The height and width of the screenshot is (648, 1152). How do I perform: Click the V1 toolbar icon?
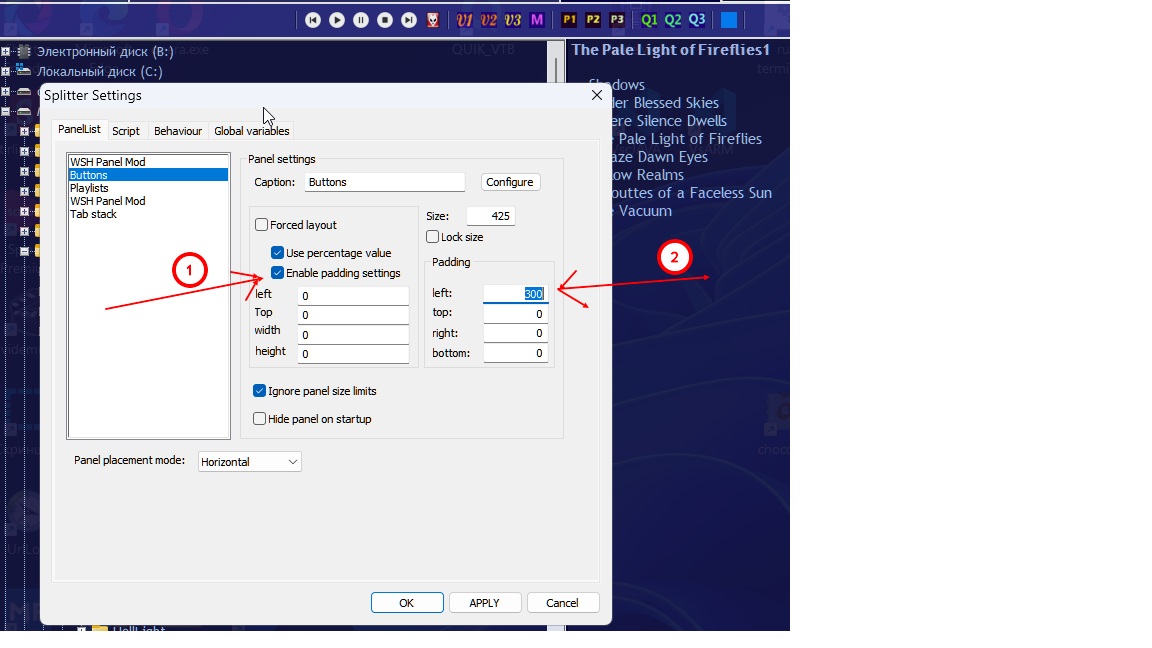click(464, 20)
